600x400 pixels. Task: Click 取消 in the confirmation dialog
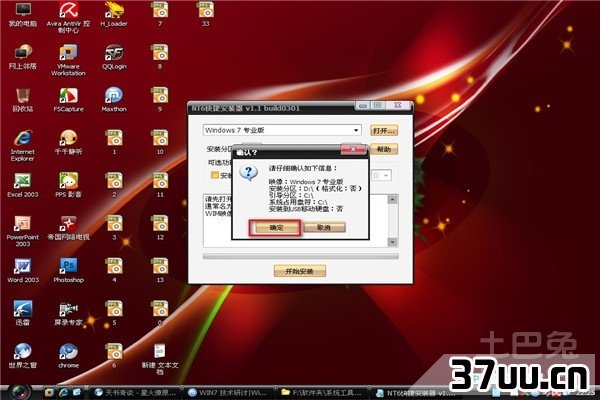pos(324,228)
